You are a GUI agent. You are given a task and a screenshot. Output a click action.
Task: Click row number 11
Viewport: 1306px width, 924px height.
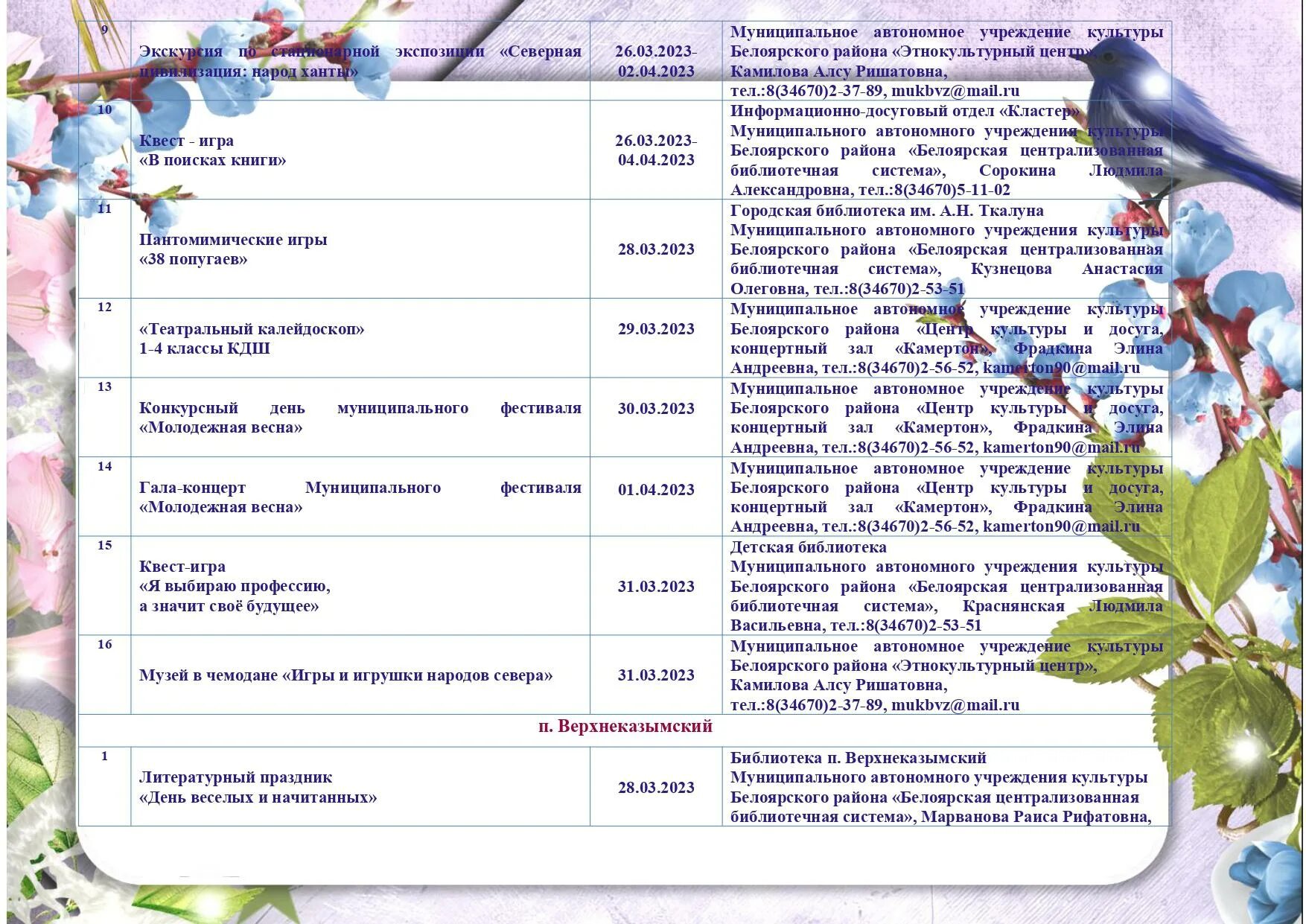[105, 208]
